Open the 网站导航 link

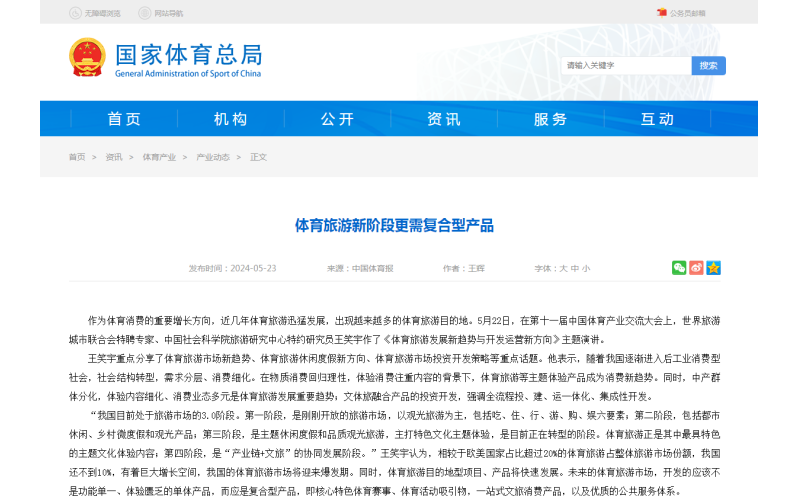tap(168, 13)
